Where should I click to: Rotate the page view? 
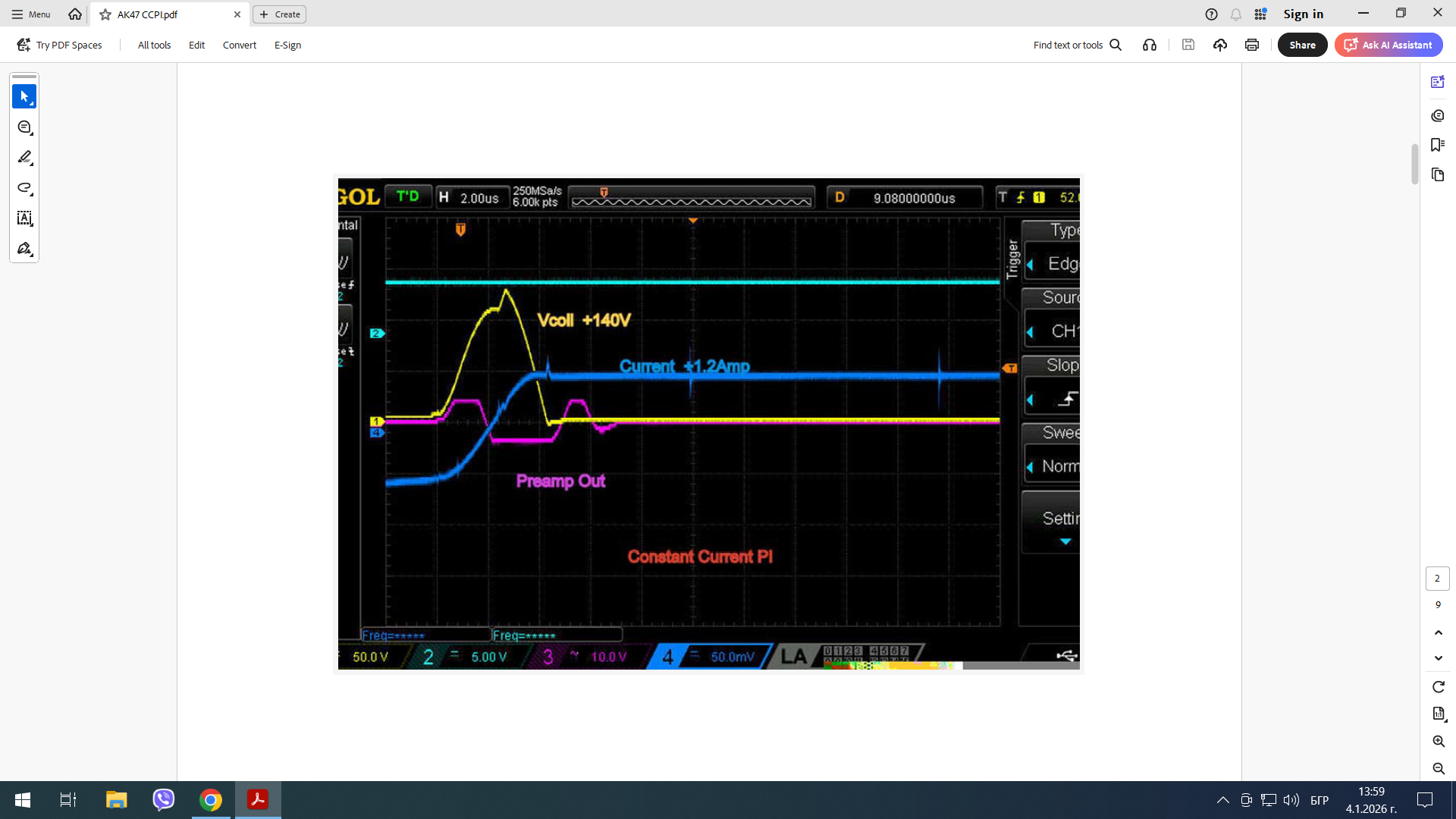1439,686
